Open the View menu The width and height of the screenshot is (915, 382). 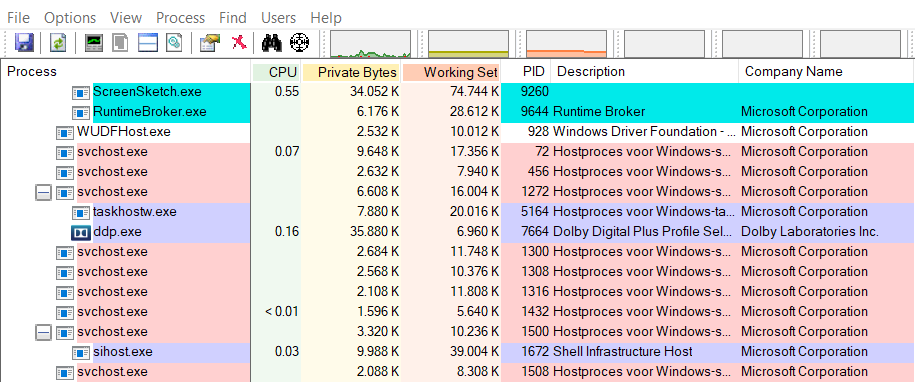[x=126, y=18]
